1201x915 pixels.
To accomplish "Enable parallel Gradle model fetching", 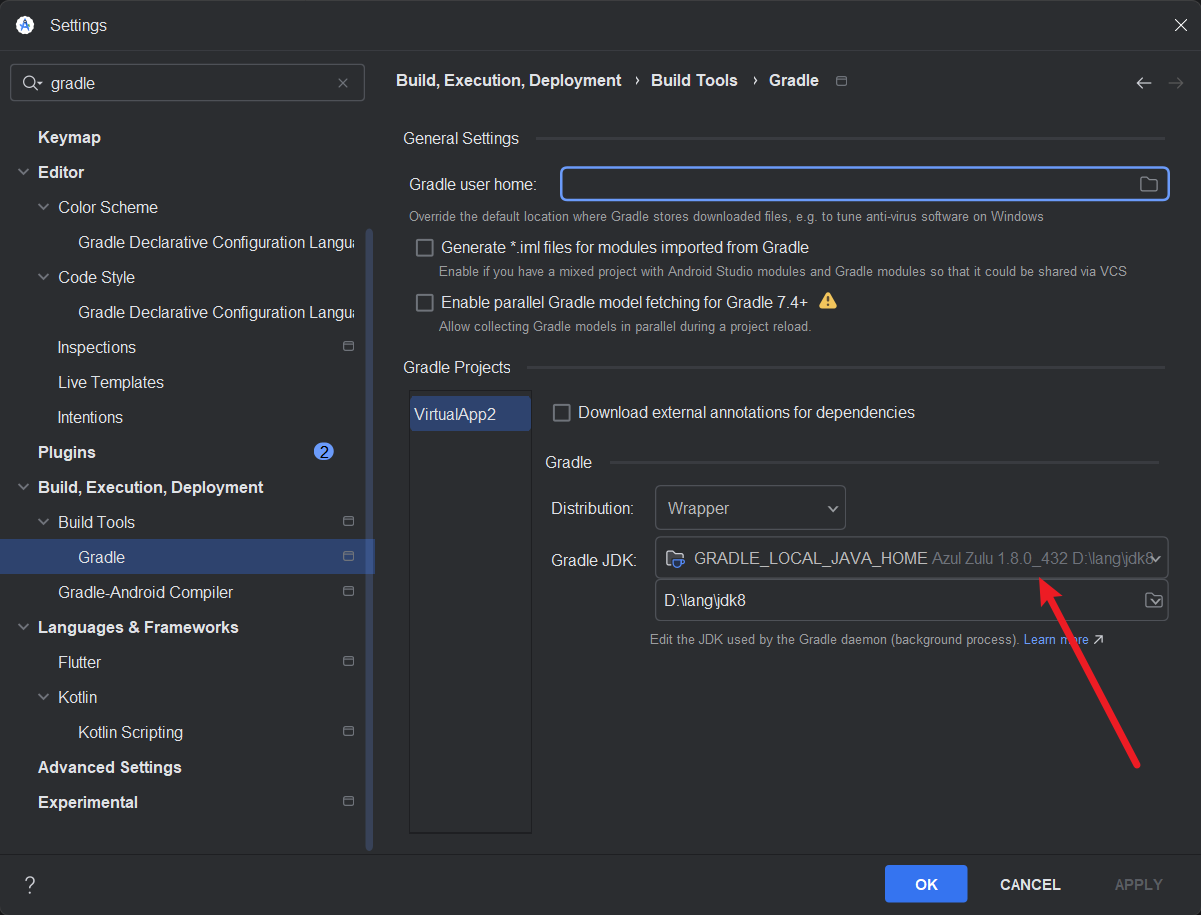I will [x=424, y=302].
